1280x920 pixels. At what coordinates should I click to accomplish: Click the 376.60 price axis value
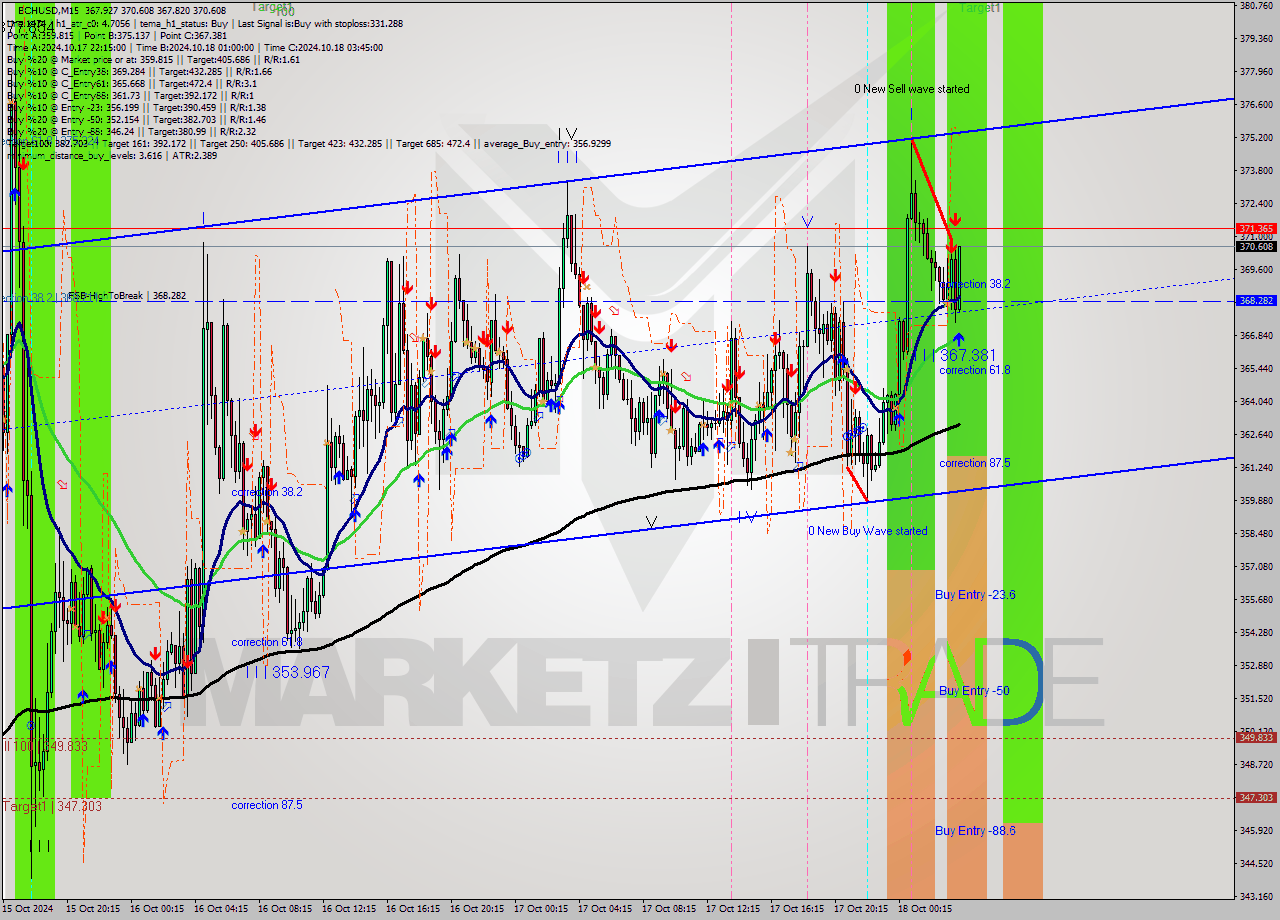click(1255, 104)
